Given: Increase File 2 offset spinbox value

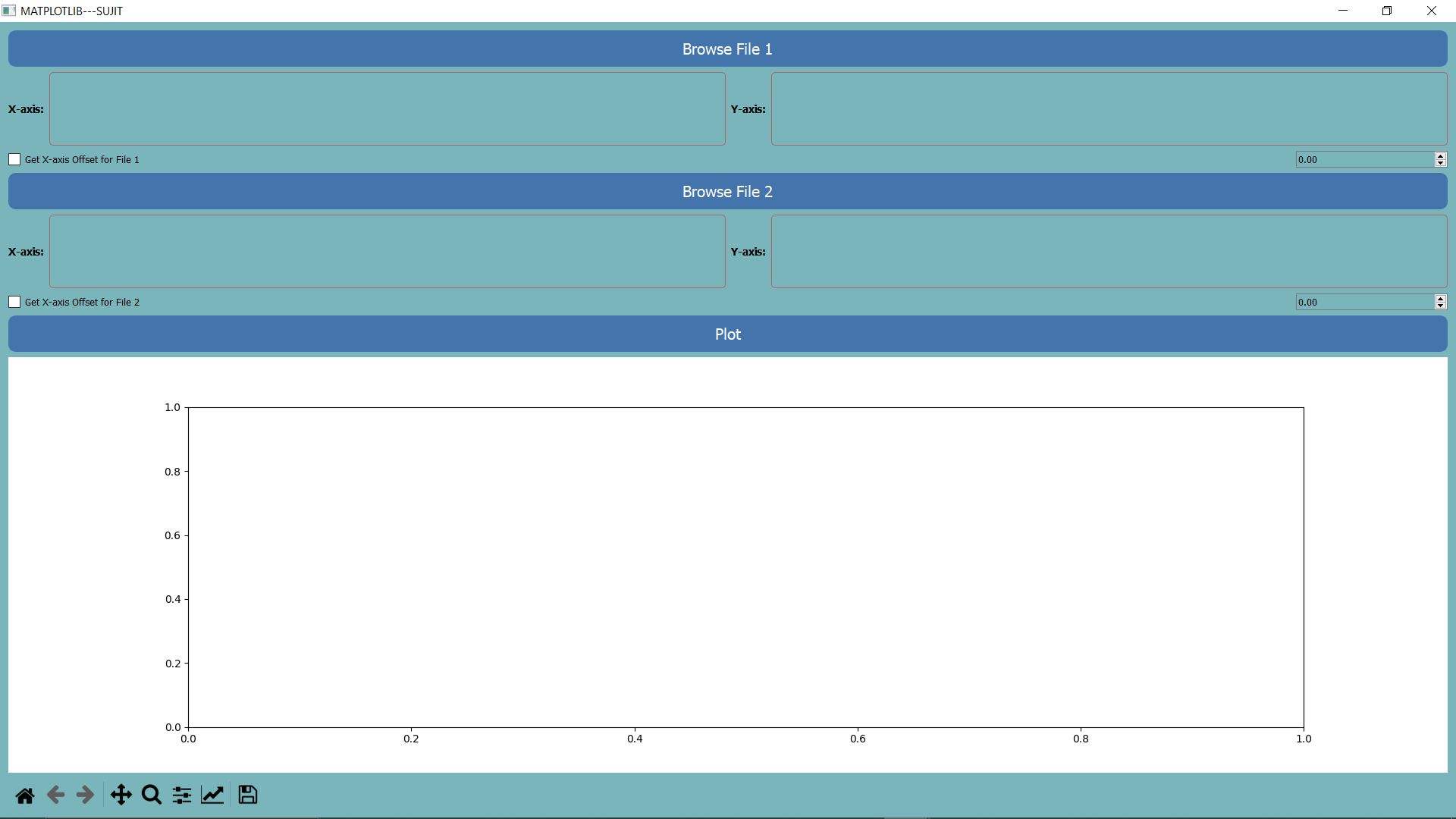Looking at the screenshot, I should tap(1440, 298).
